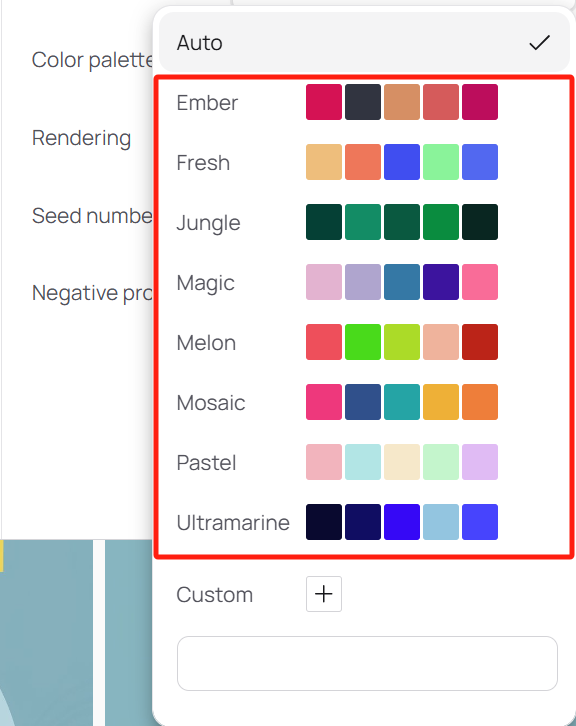Click the first crimson swatch in Ember

pyautogui.click(x=324, y=102)
